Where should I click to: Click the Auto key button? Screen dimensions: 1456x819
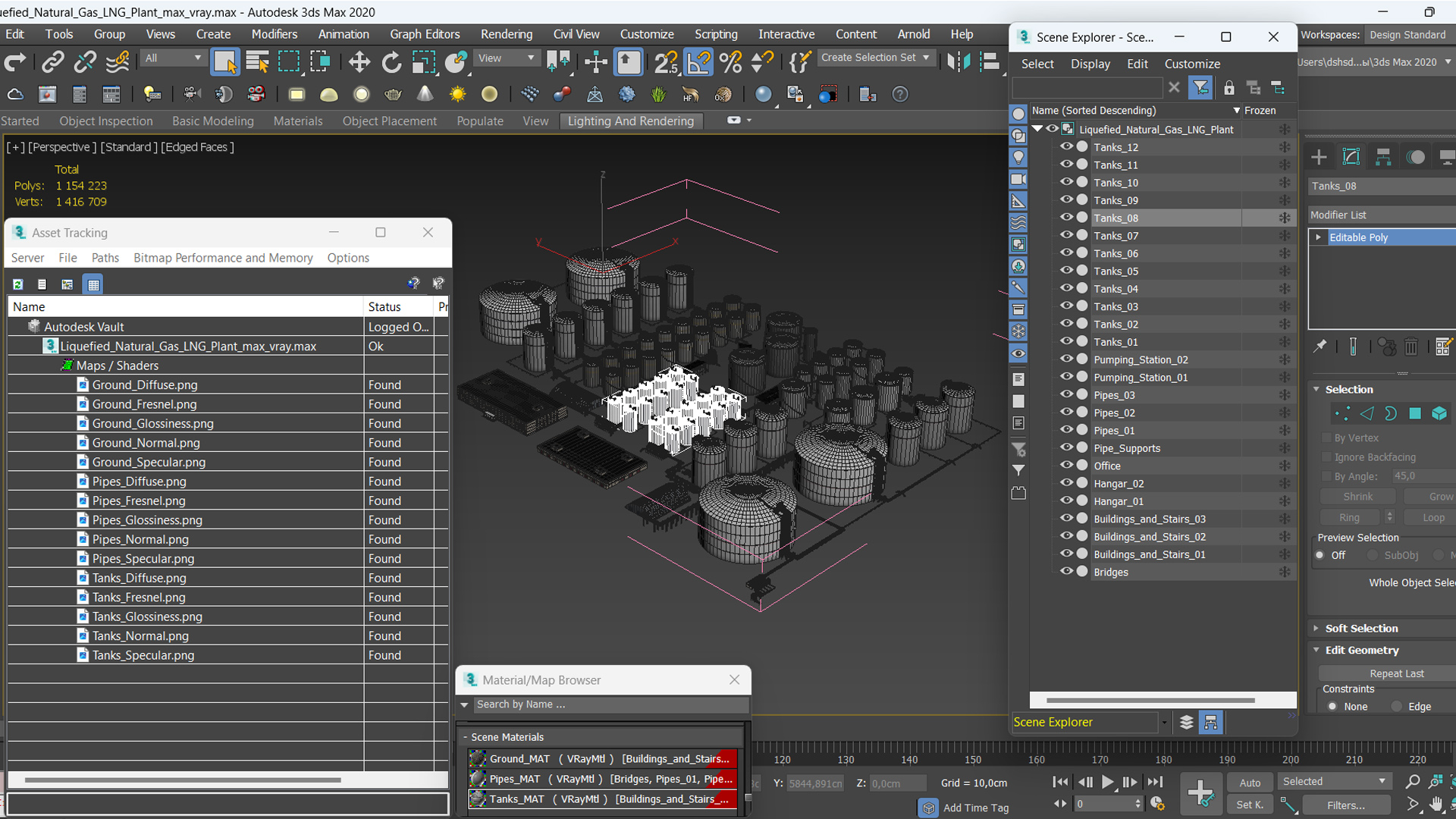click(x=1250, y=783)
